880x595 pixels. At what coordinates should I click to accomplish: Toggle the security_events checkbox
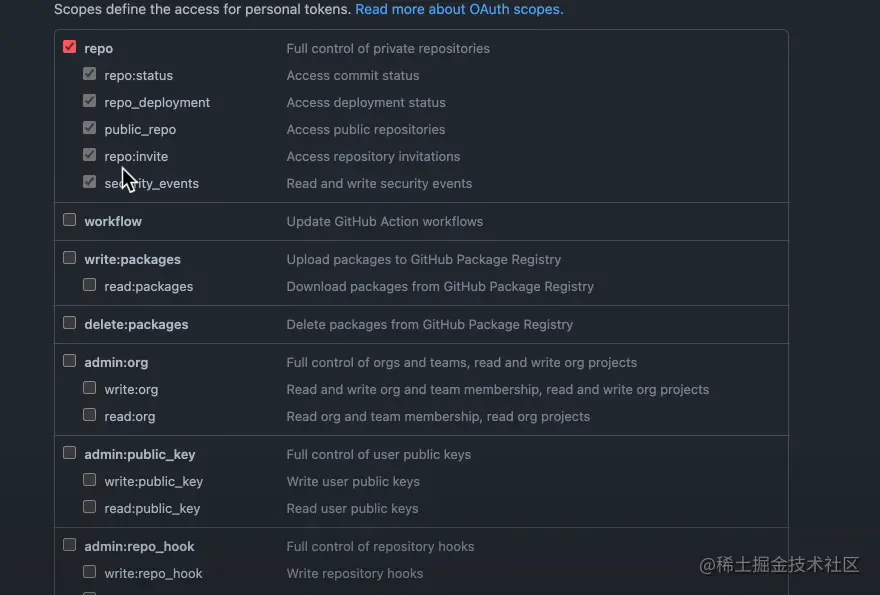click(x=90, y=182)
